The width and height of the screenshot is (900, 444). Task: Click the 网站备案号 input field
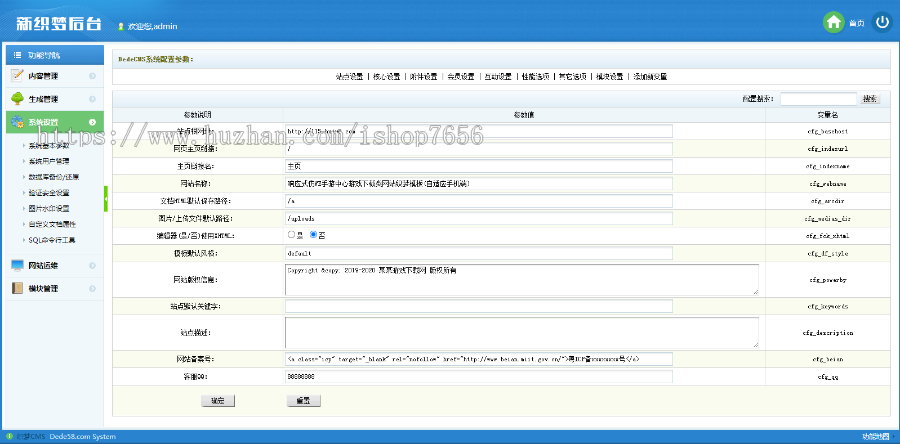[x=479, y=359]
